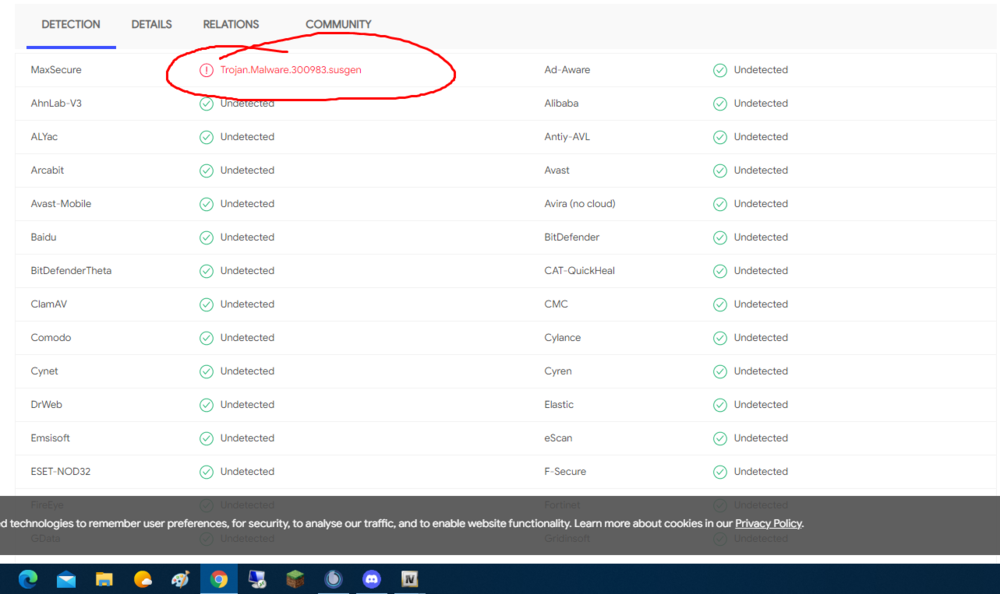The width and height of the screenshot is (1000, 594).
Task: Open the DETAILS tab
Action: 152,24
